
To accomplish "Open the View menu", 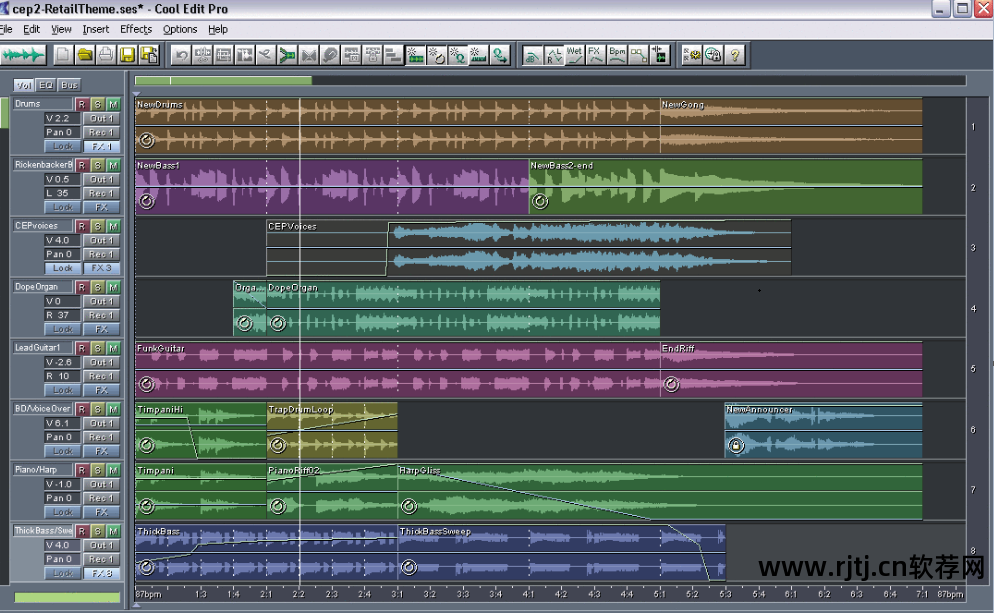I will pos(61,29).
